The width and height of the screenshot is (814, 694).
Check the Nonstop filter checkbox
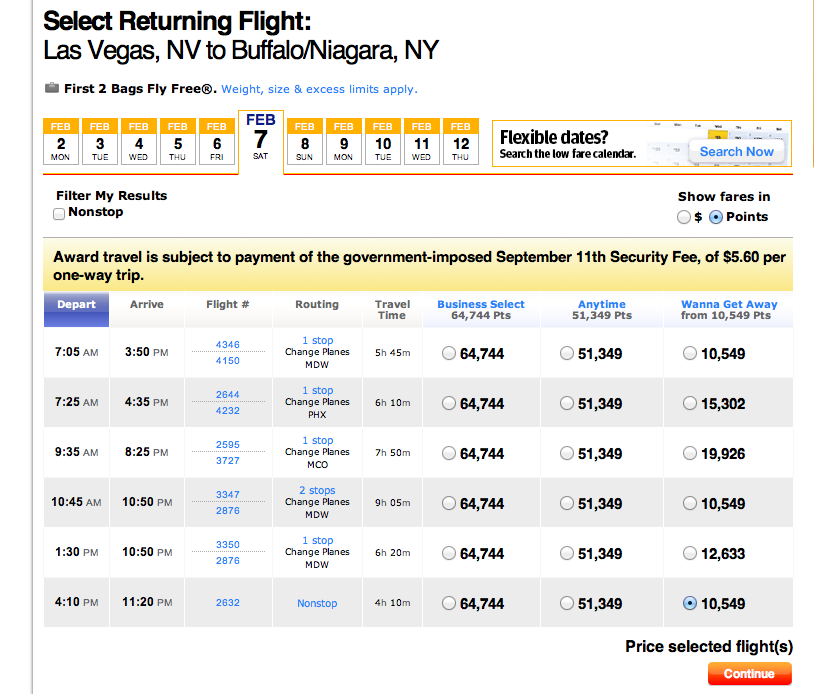click(59, 213)
